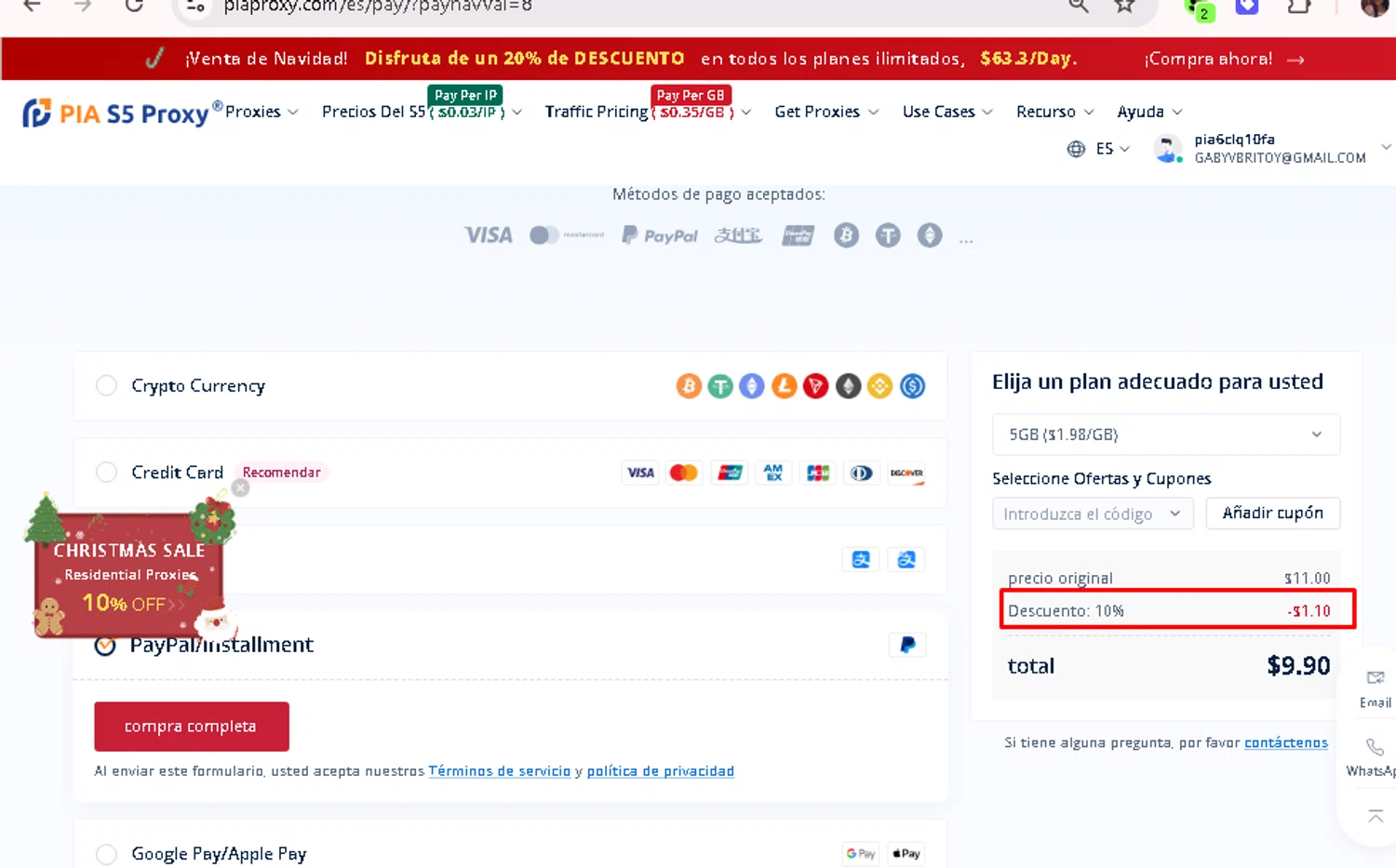
Task: Open política de privacidad link
Action: [660, 771]
